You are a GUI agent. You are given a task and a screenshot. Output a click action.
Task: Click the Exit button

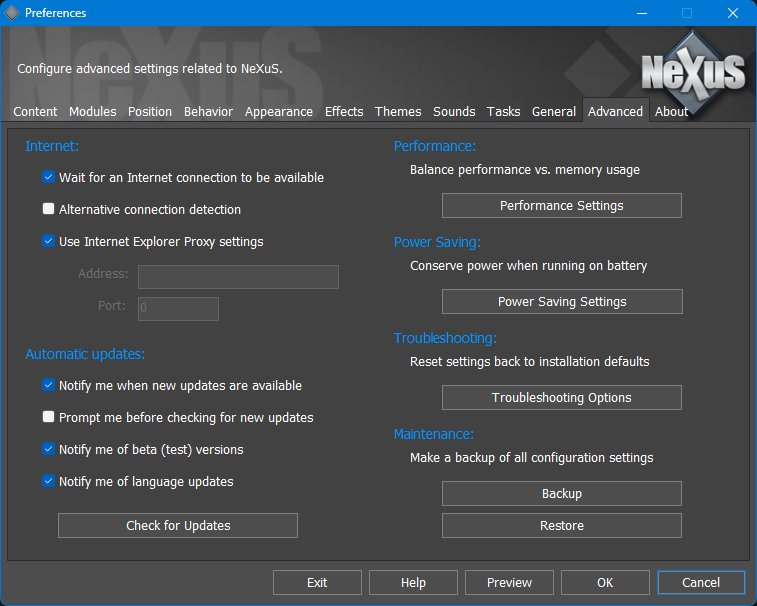coord(317,582)
